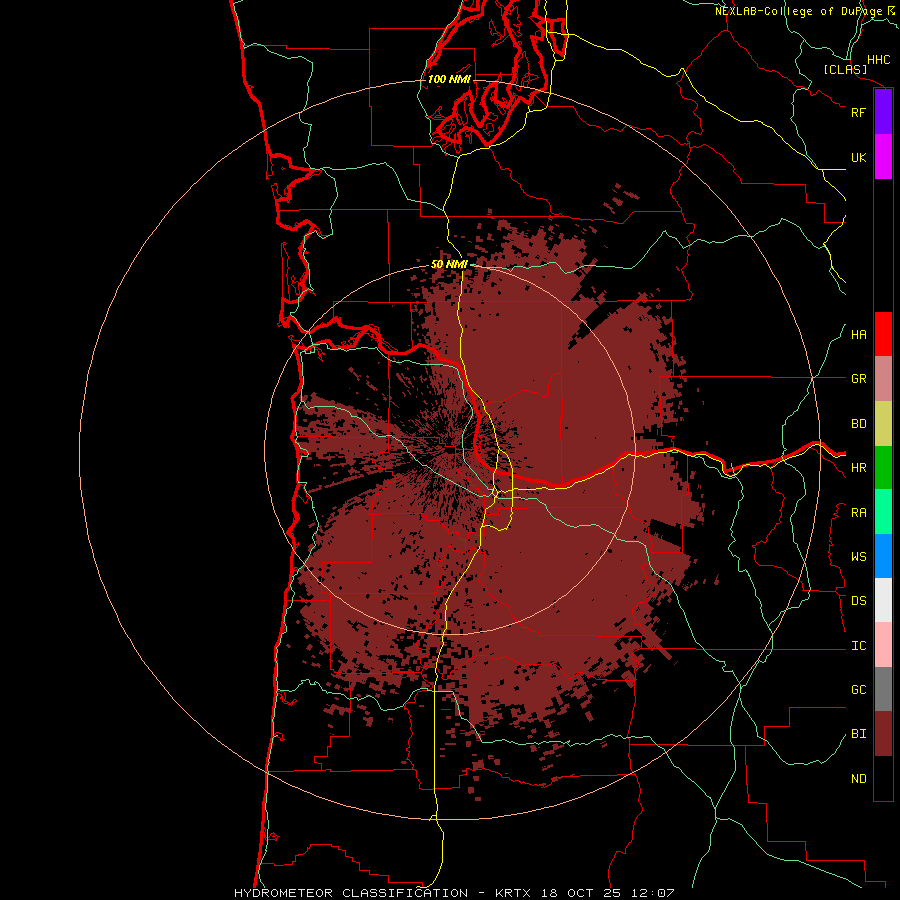Viewport: 900px width, 900px height.
Task: Click the HA red legend swatch
Action: (883, 334)
